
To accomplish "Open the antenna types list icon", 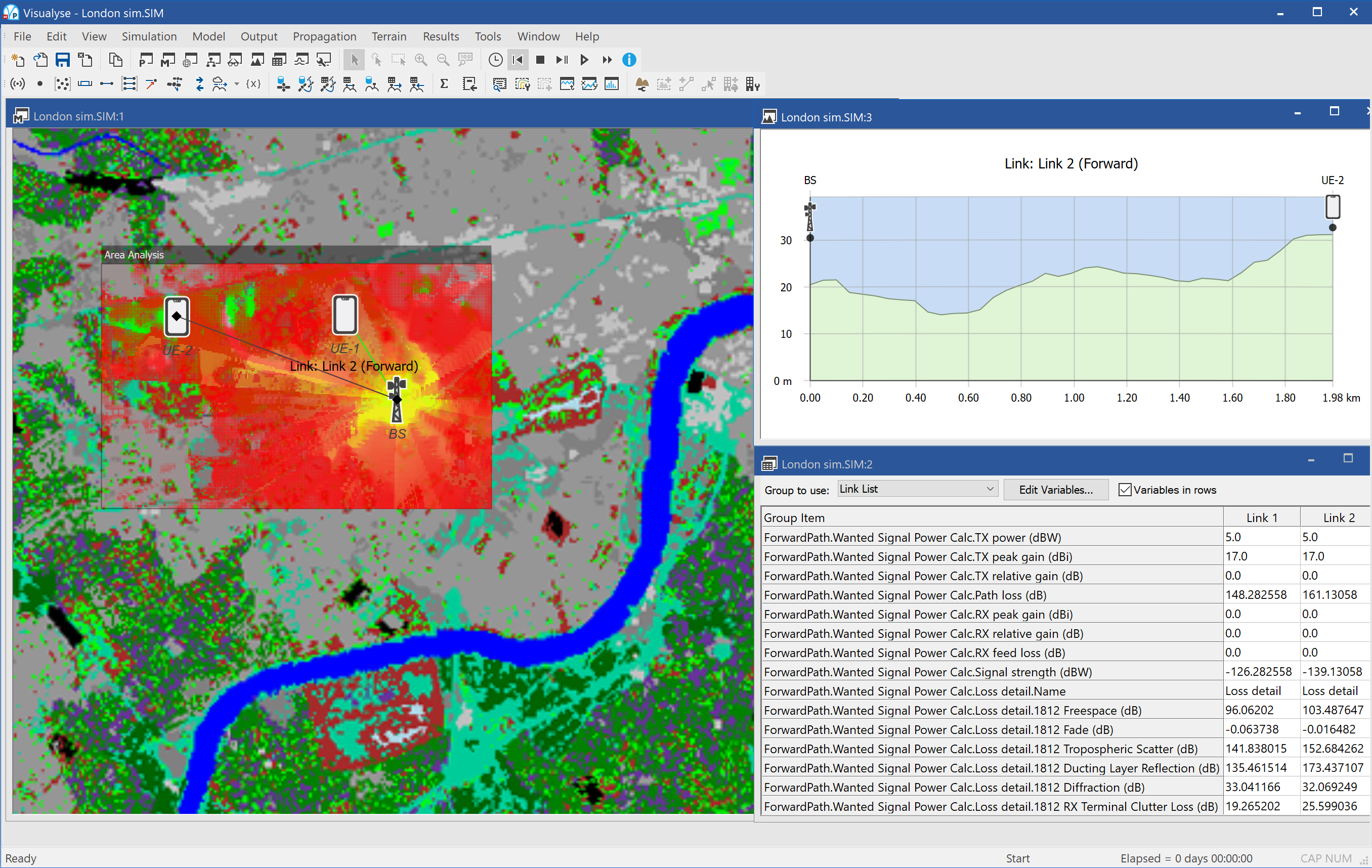I will pos(18,84).
